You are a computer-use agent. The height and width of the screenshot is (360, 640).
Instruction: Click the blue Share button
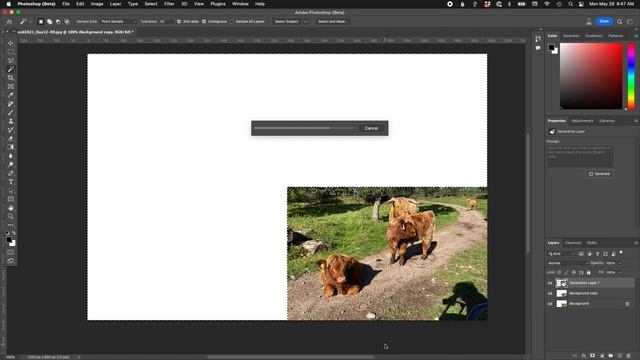click(604, 22)
